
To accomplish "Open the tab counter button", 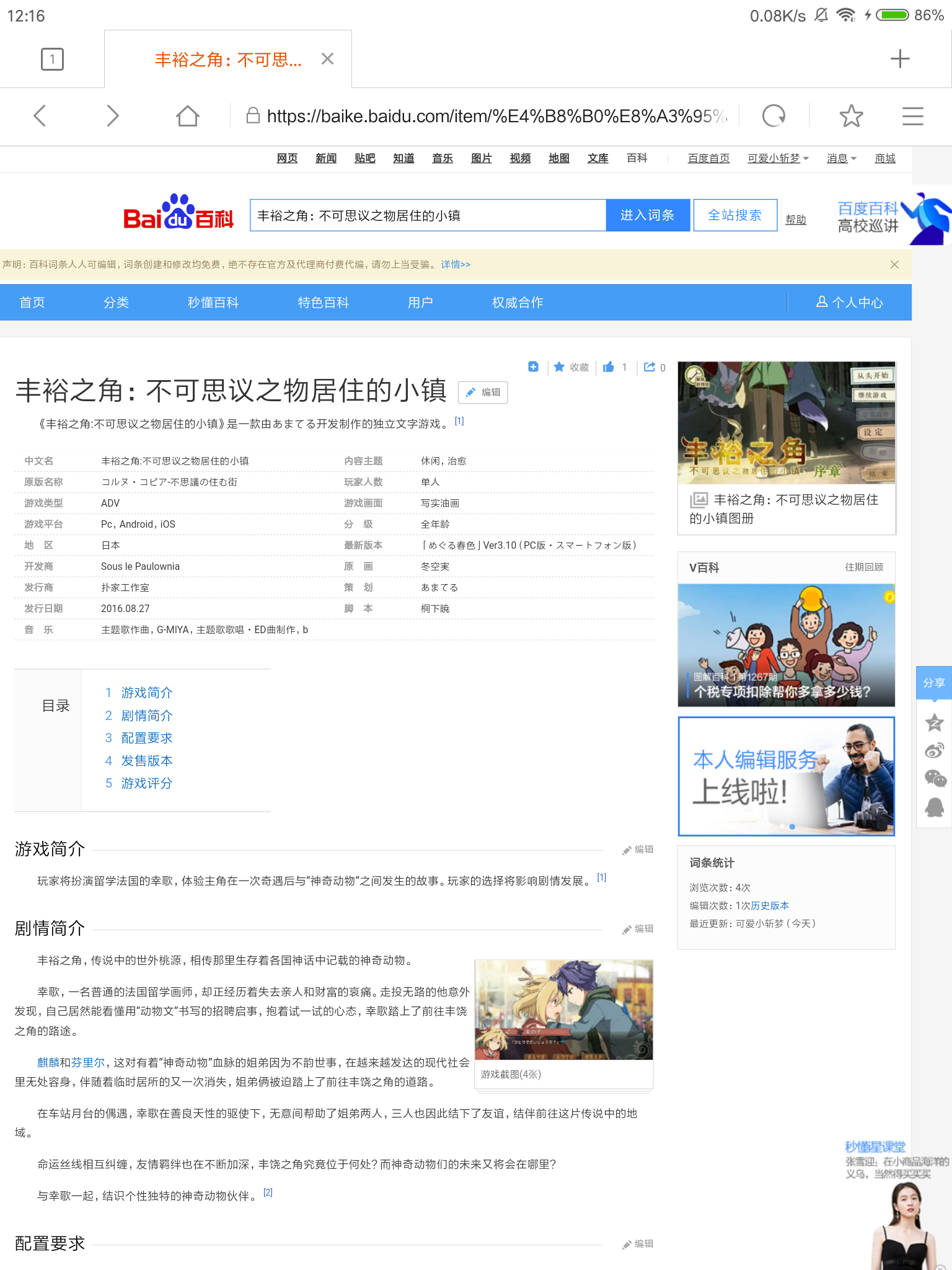I will 52,59.
